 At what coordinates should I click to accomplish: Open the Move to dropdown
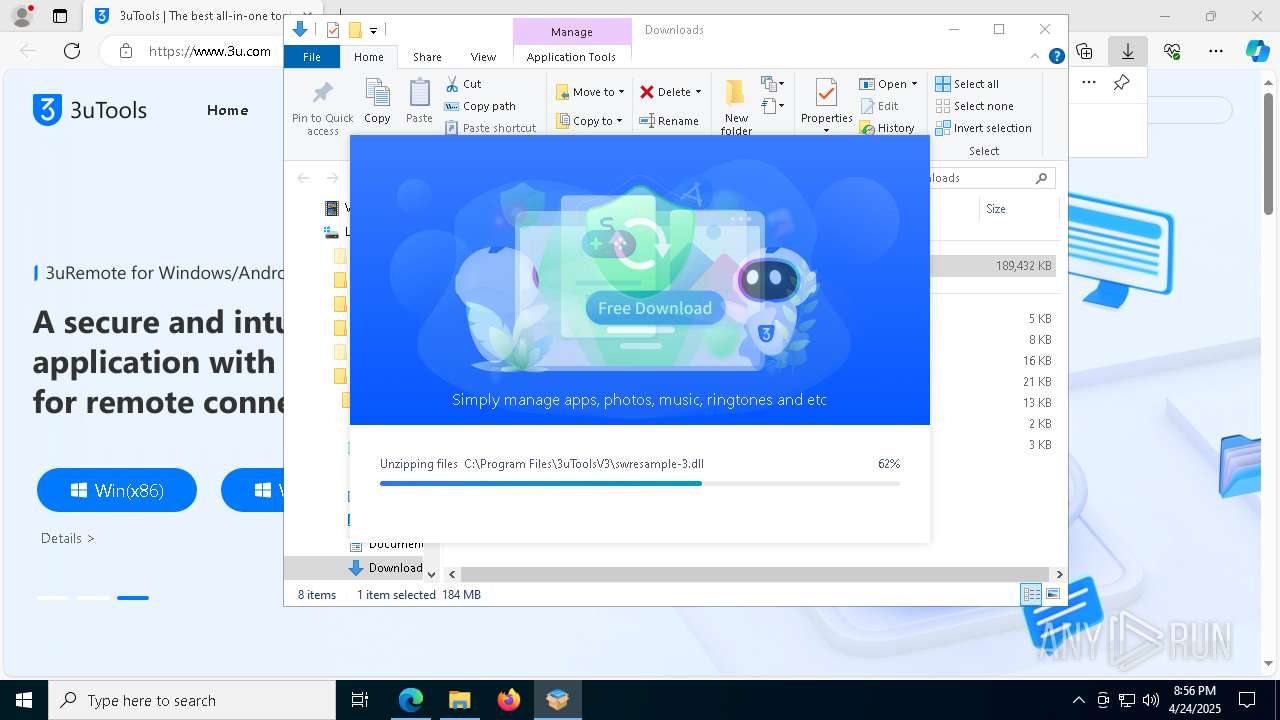pos(590,92)
